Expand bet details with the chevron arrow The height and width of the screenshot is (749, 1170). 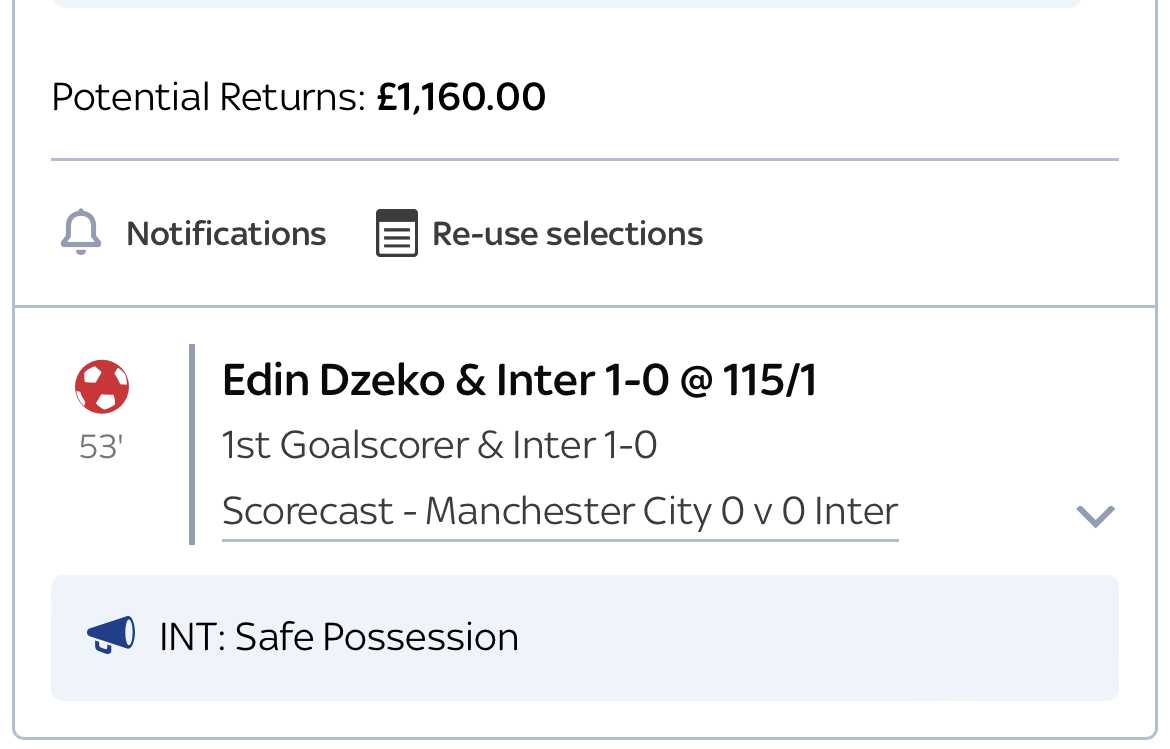[x=1095, y=515]
